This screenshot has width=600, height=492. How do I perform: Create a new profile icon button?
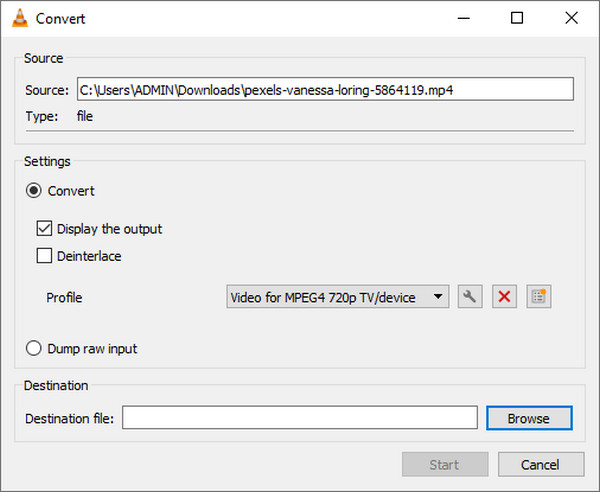[539, 297]
